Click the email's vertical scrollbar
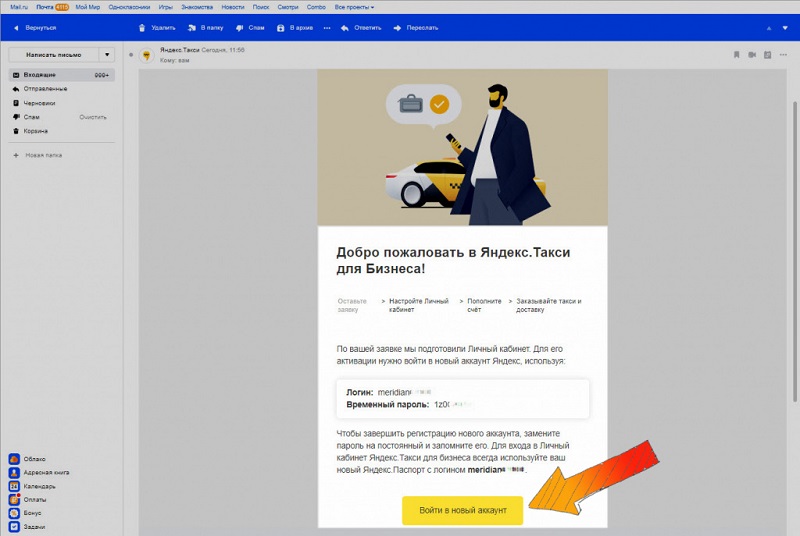Viewport: 800px width, 536px height. click(794, 250)
